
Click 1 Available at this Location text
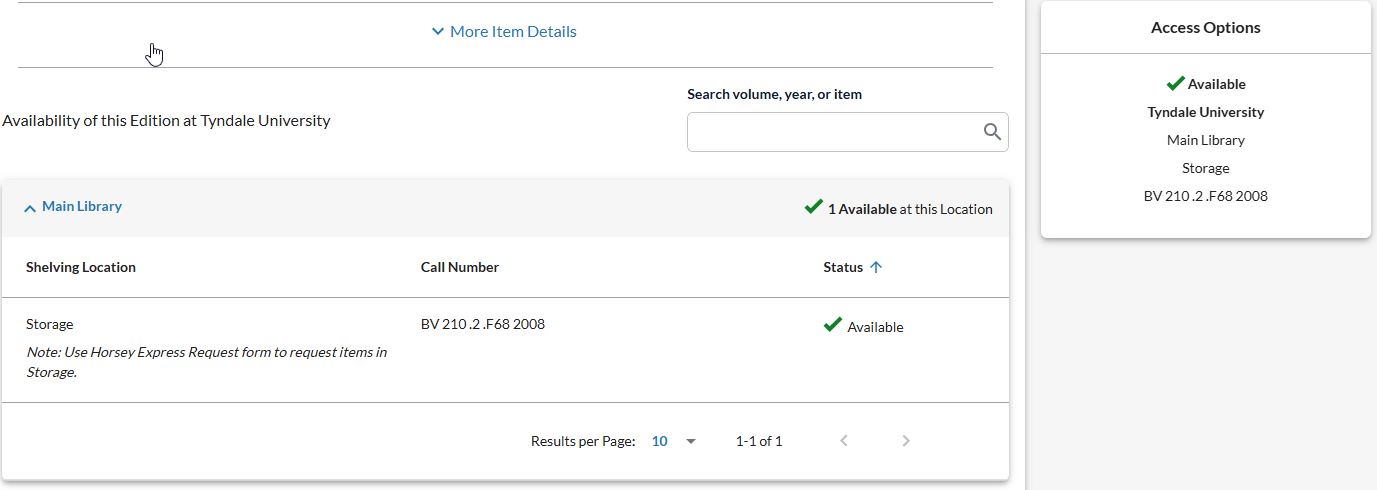pos(898,208)
